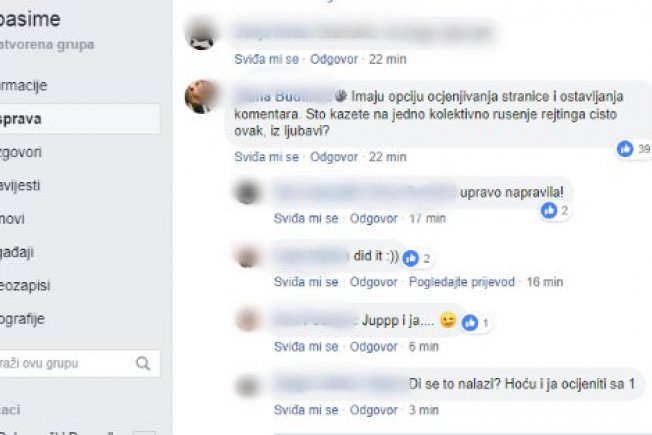652x435 pixels.
Task: Click 'Pogledajte prijevod' under 'did it' comment
Action: (462, 282)
